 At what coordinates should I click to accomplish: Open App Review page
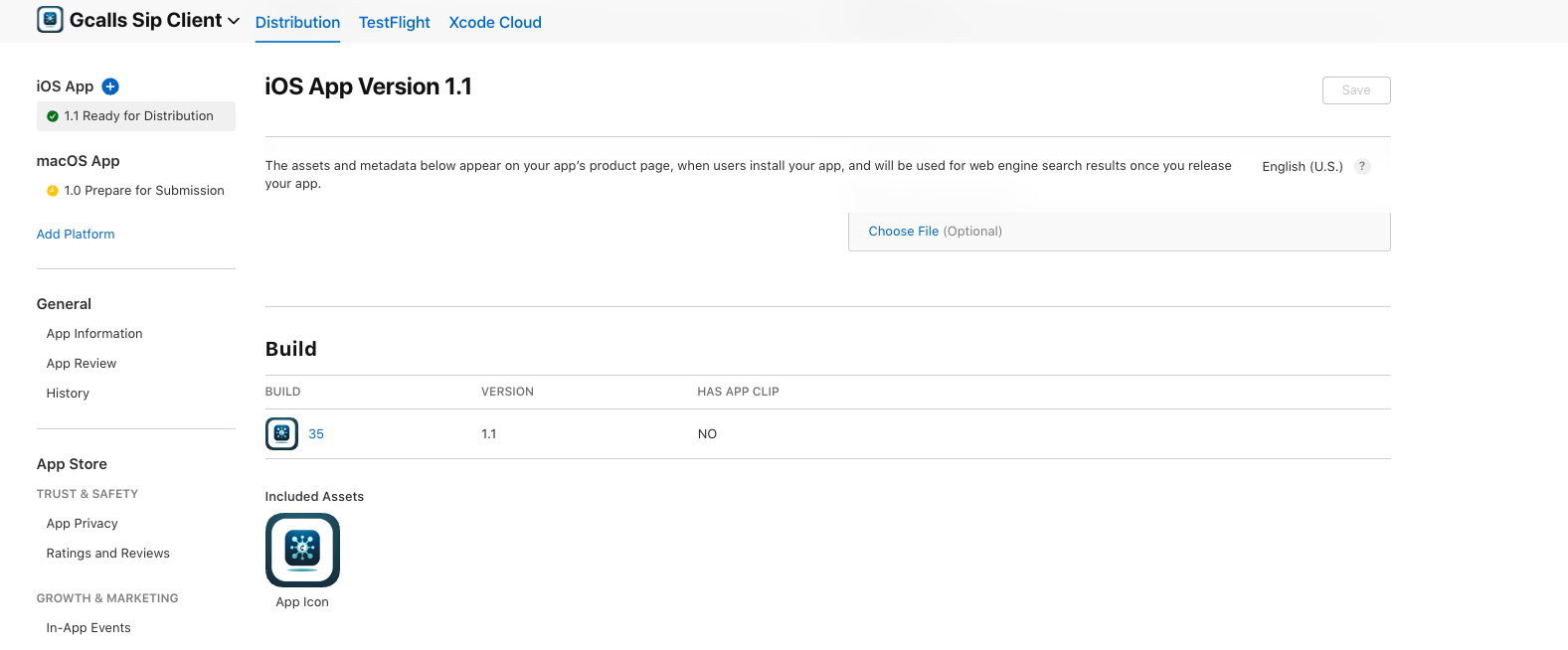point(82,364)
